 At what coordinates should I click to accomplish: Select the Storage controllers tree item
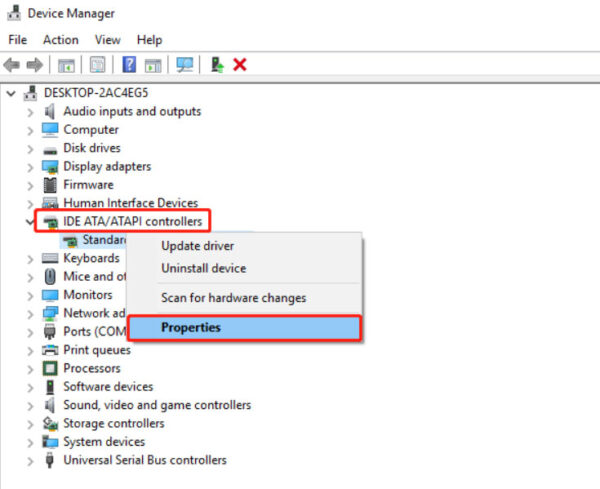click(113, 423)
